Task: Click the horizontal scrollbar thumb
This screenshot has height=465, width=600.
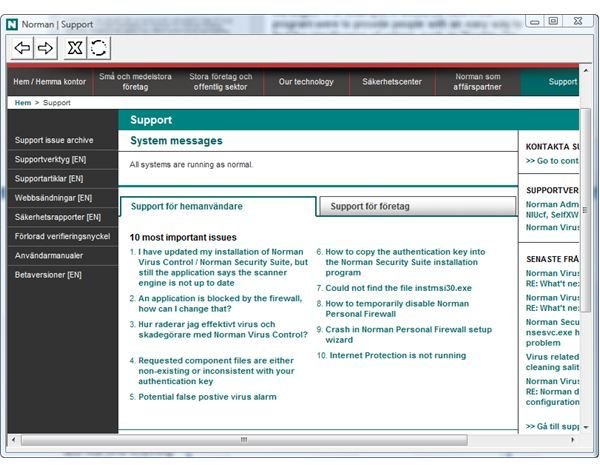Action: (244, 440)
